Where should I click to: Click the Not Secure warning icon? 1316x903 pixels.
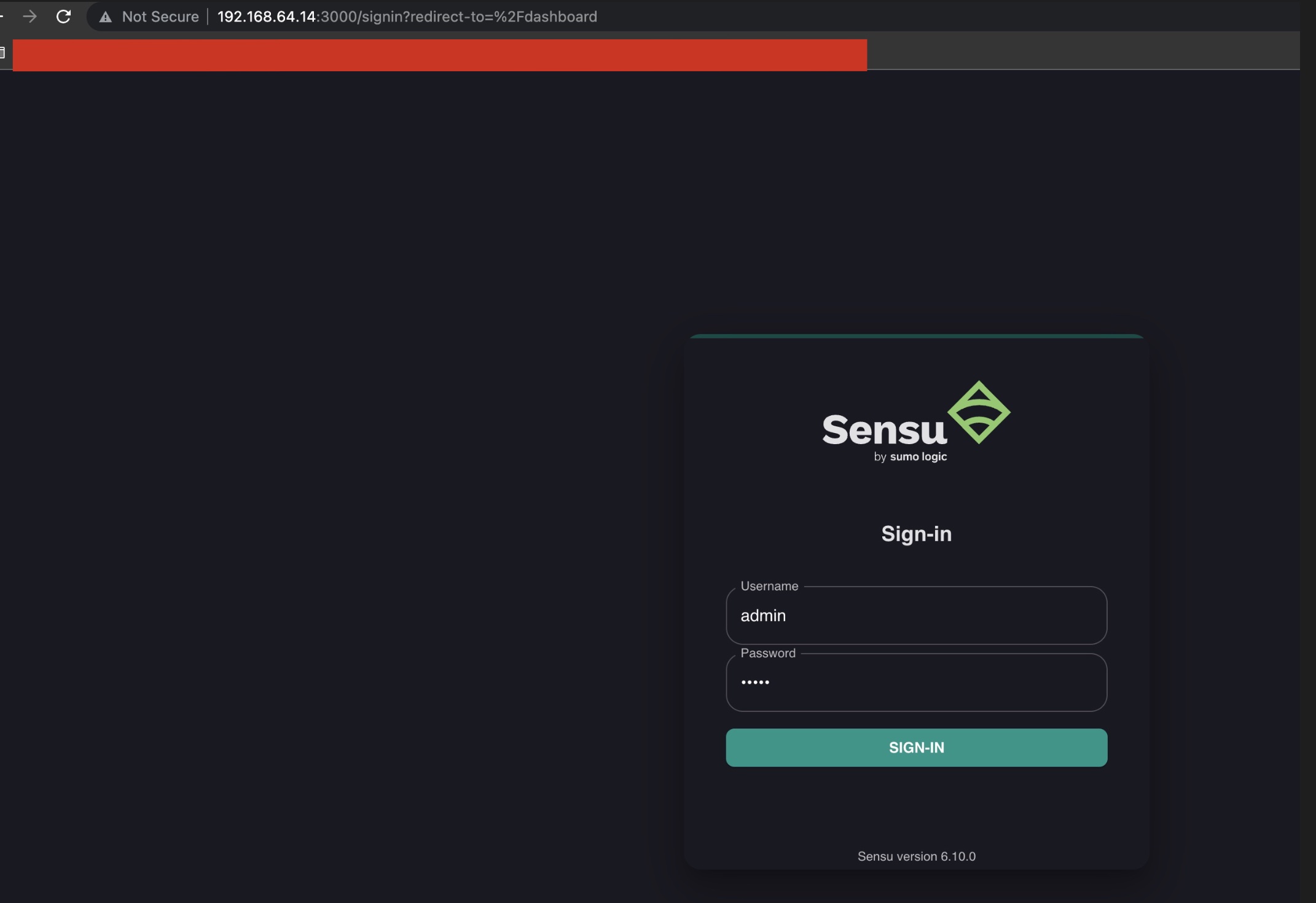click(x=106, y=17)
